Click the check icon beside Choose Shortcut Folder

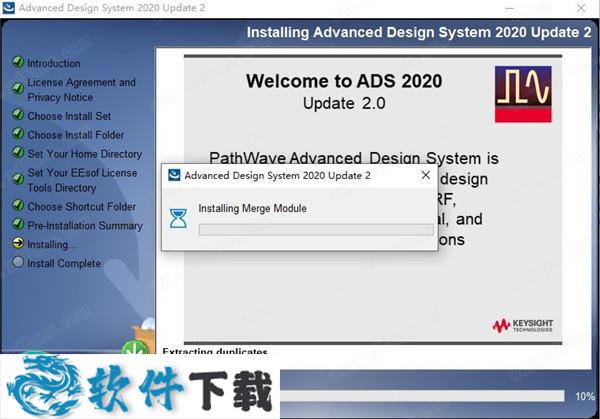[x=18, y=205]
